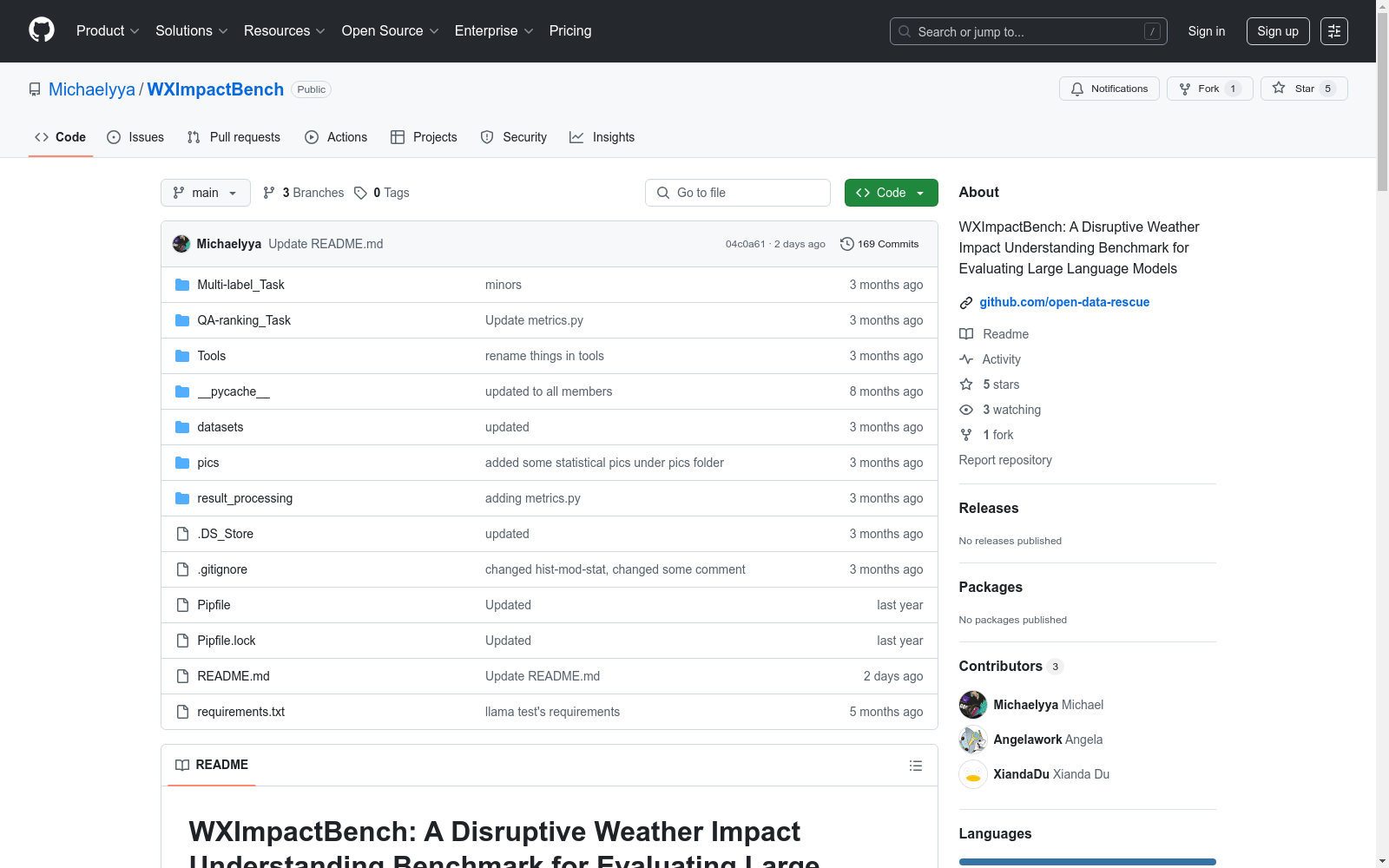Click the Go to file input

738,193
